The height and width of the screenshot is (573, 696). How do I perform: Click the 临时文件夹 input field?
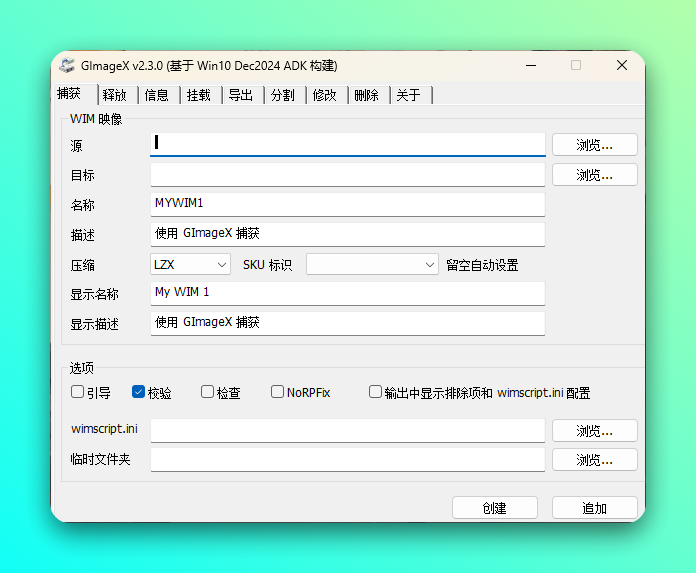click(x=348, y=459)
